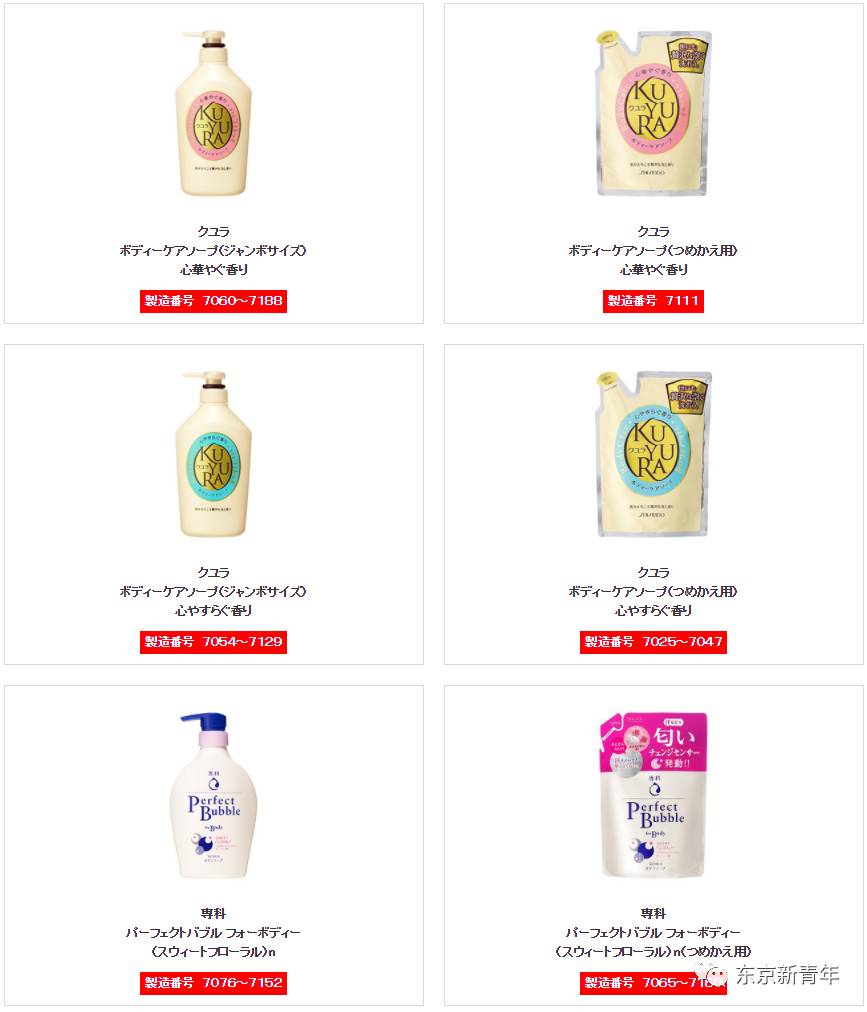Click the pink Kuyura refill pouch image
Image resolution: width=867 pixels, height=1012 pixels.
click(x=653, y=113)
